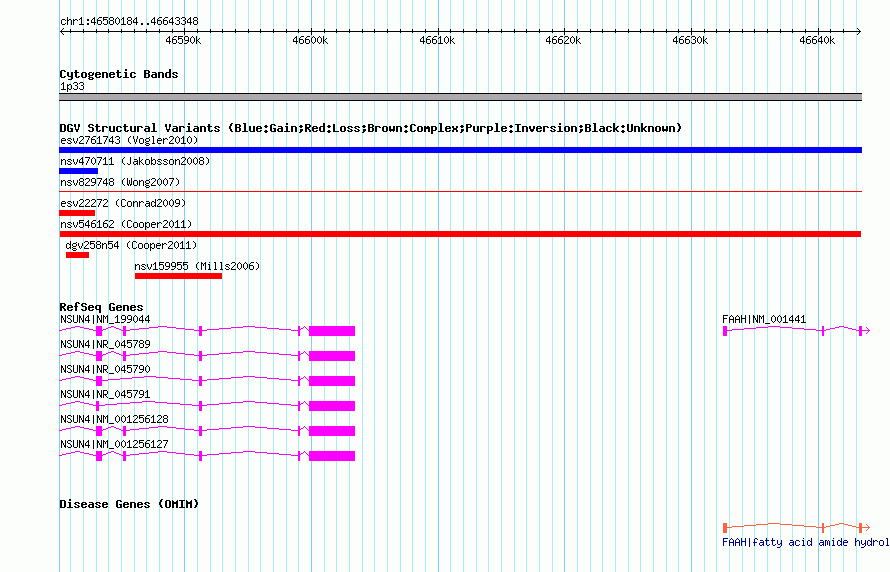
Task: Click the FAAH fatty acid amide OMIM label
Action: (x=805, y=542)
